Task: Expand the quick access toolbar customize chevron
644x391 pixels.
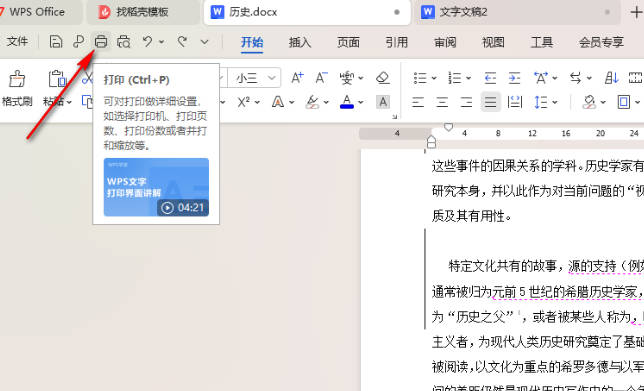Action: pos(205,41)
